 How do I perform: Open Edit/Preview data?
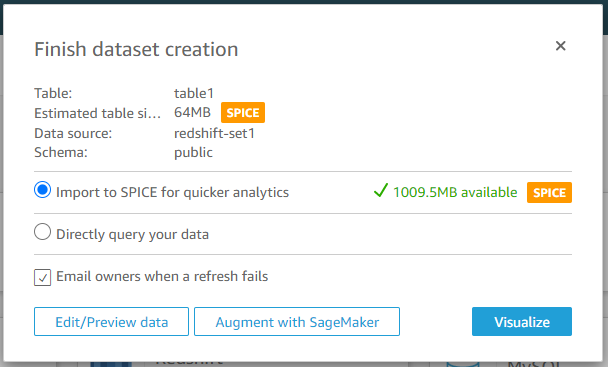(111, 322)
